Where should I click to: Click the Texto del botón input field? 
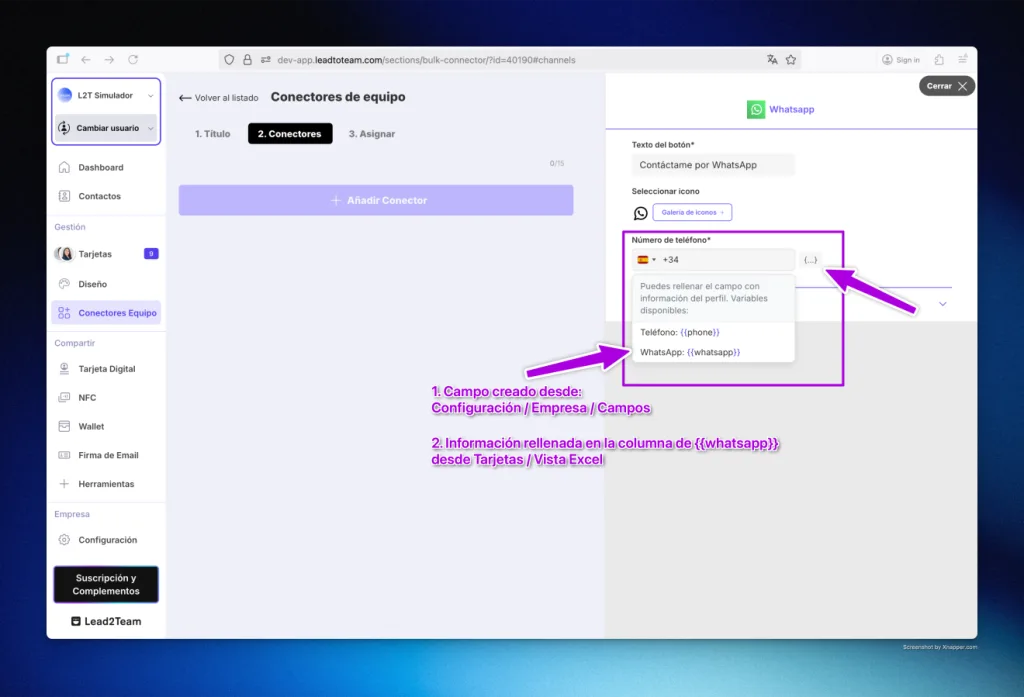tap(713, 165)
